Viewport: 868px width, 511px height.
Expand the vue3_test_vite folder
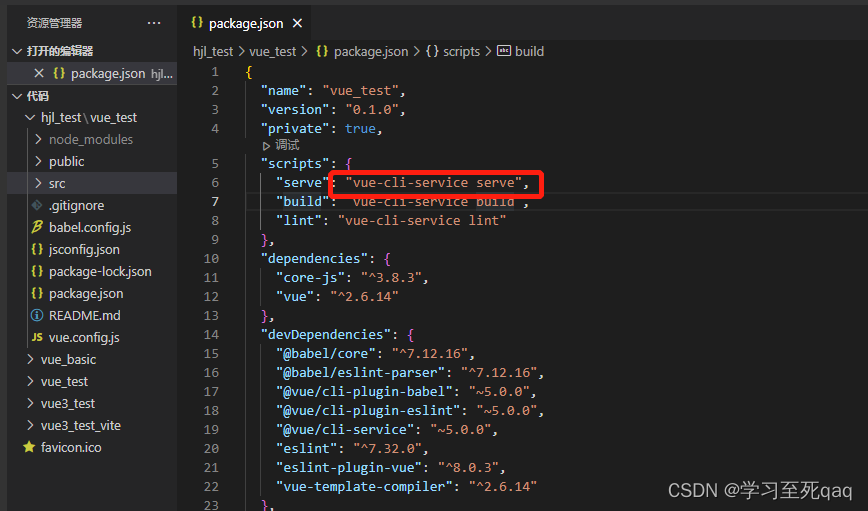(30, 425)
